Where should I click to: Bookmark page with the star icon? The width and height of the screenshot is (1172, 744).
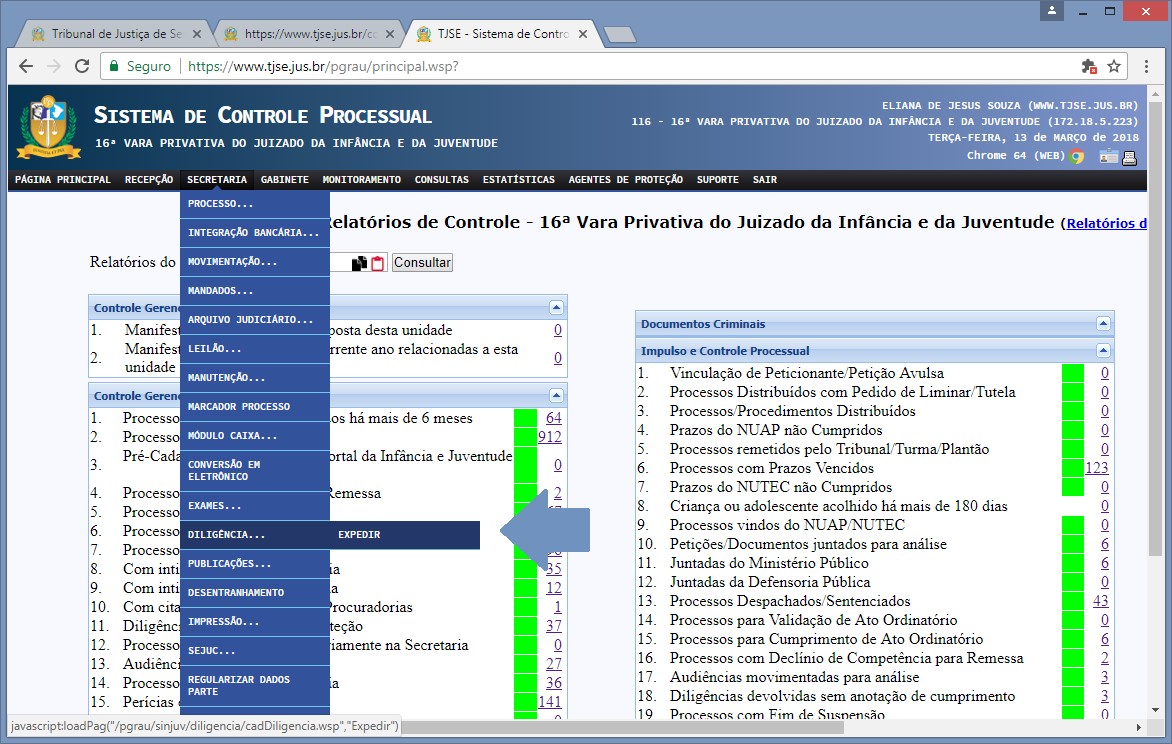[x=1114, y=66]
